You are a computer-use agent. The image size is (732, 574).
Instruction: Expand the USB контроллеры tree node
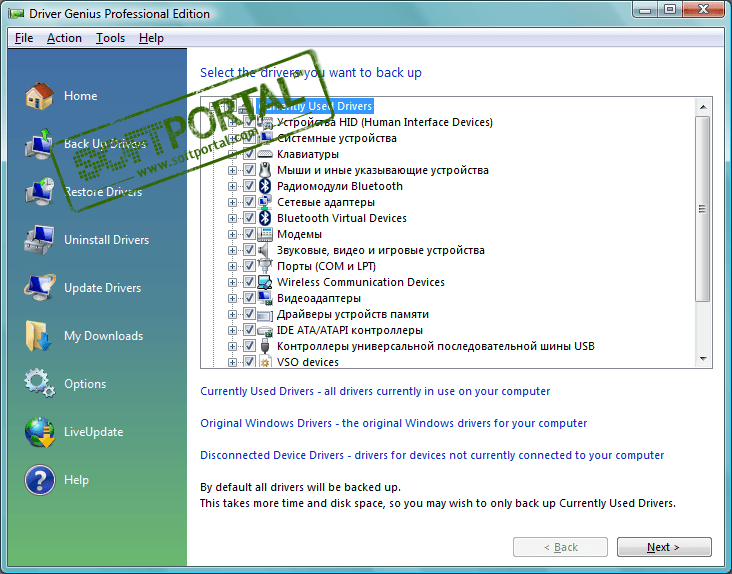[x=232, y=346]
